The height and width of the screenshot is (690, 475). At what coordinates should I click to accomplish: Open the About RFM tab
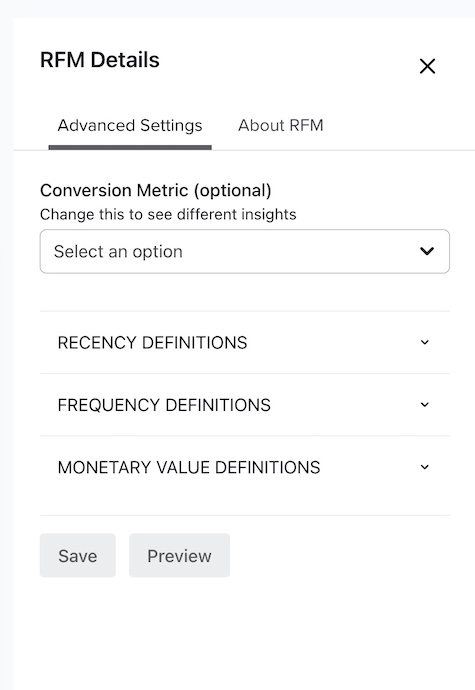(281, 125)
